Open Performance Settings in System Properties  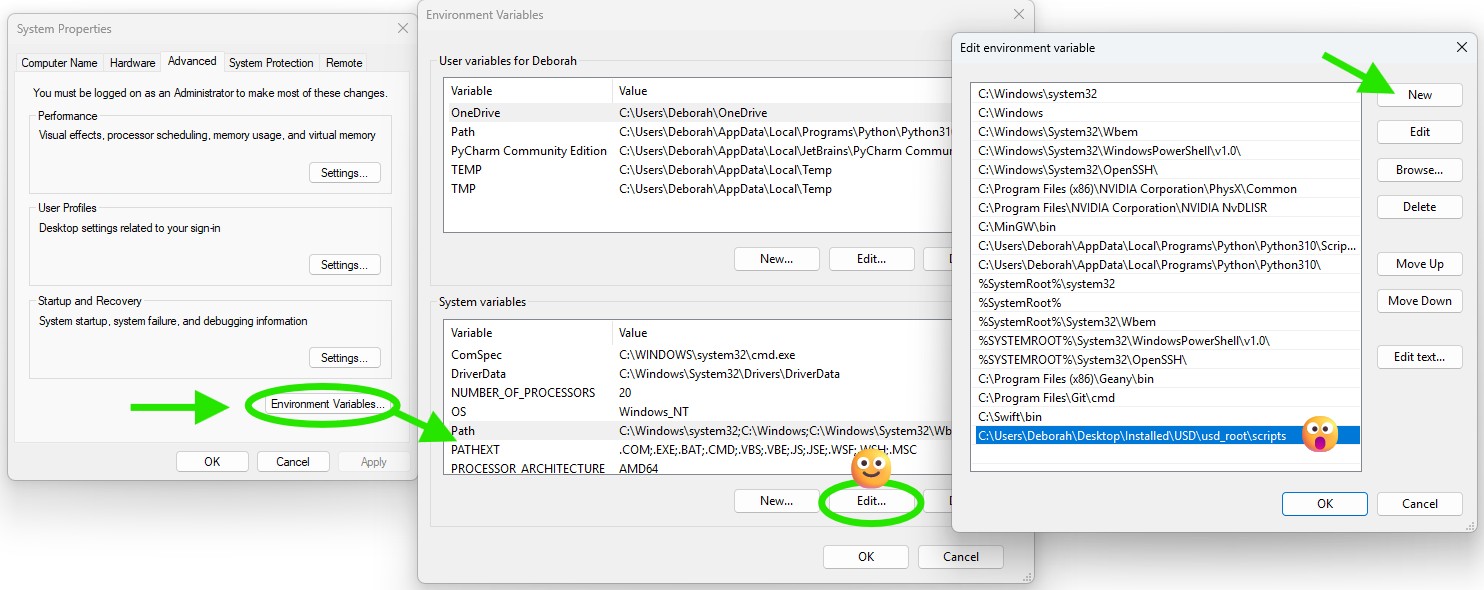(344, 173)
